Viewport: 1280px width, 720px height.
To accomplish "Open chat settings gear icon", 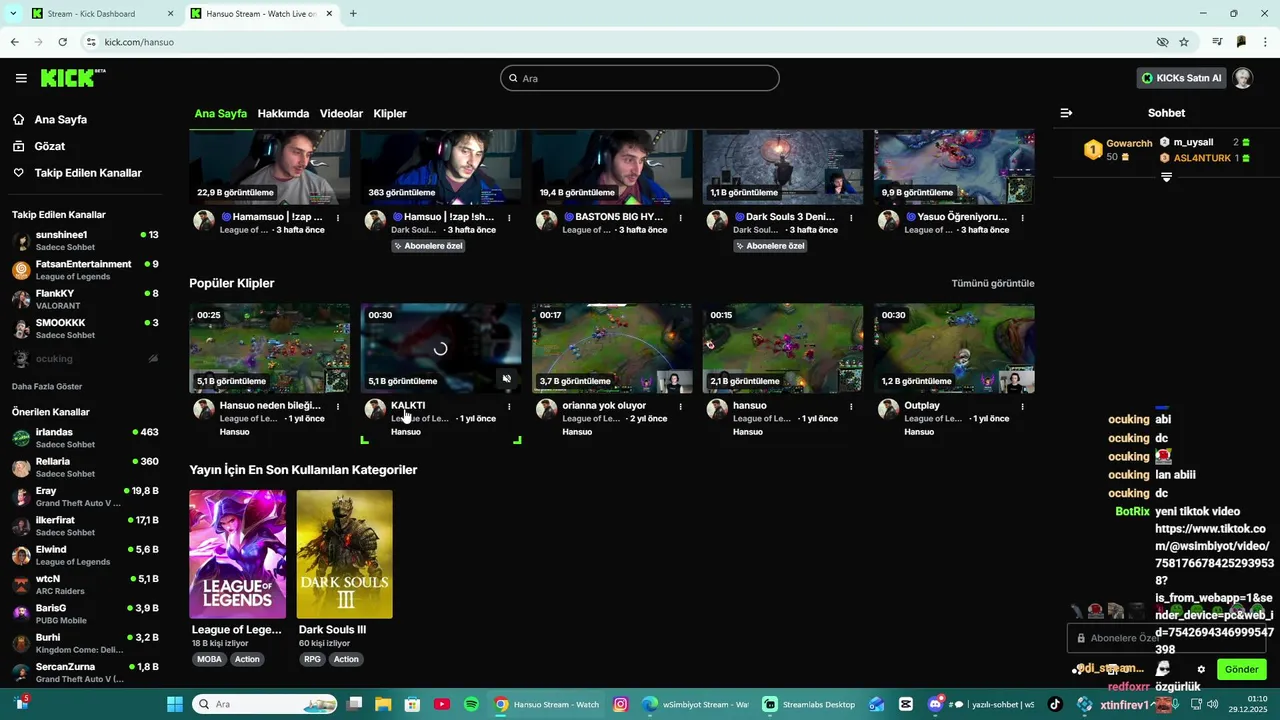I will pos(1201,669).
